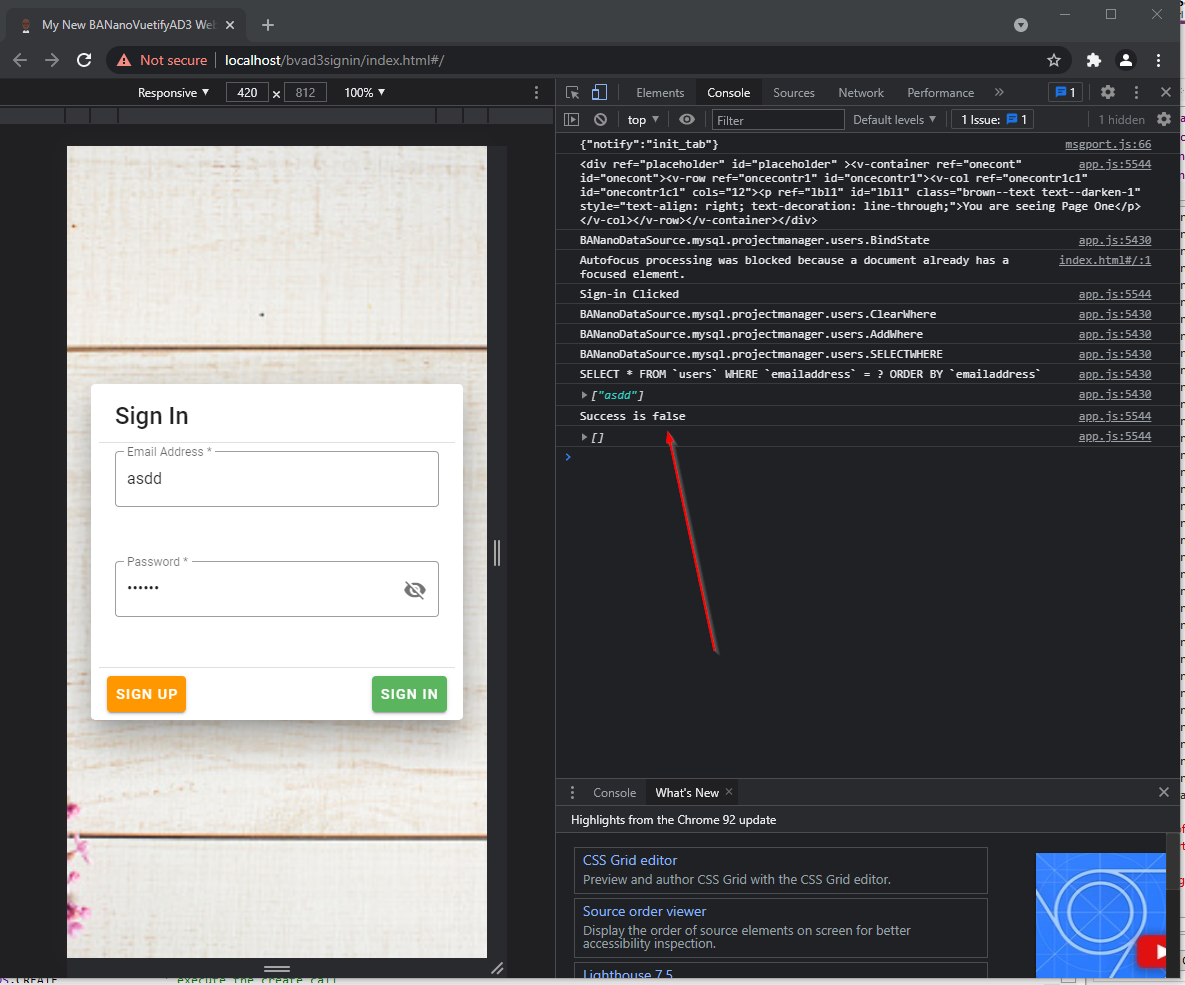Switch to drawer Console tab
Screen dimensions: 1185x985
pyautogui.click(x=614, y=792)
